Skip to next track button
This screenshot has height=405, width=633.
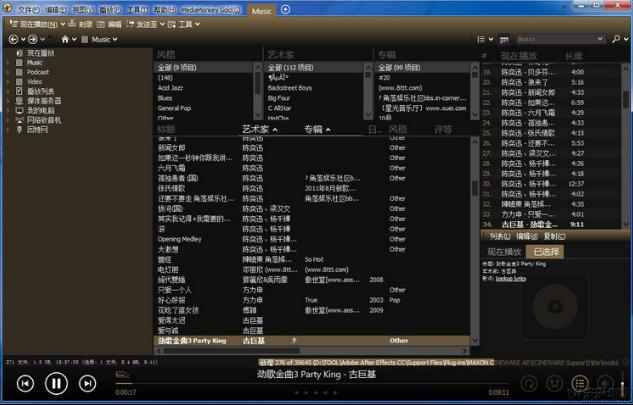pos(89,383)
